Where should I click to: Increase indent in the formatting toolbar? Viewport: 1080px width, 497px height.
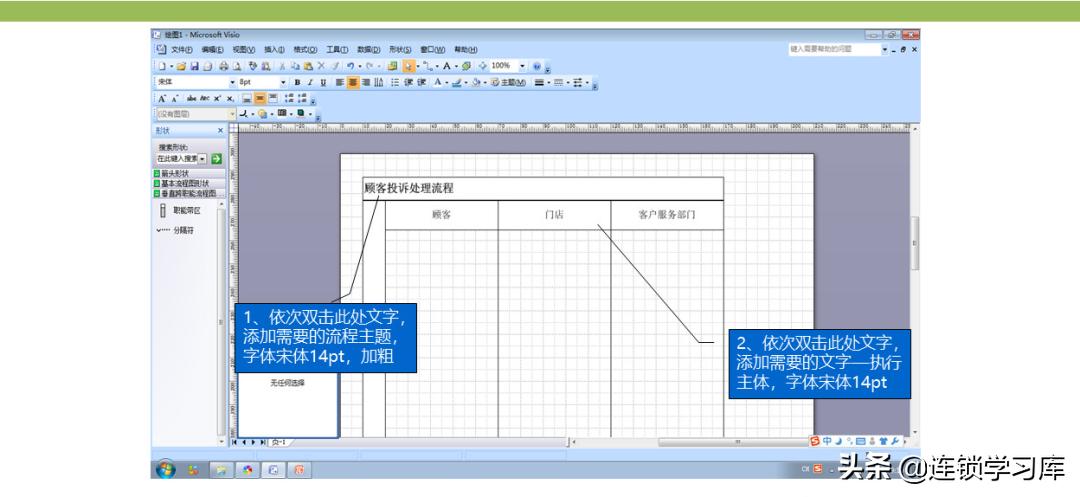pos(422,83)
